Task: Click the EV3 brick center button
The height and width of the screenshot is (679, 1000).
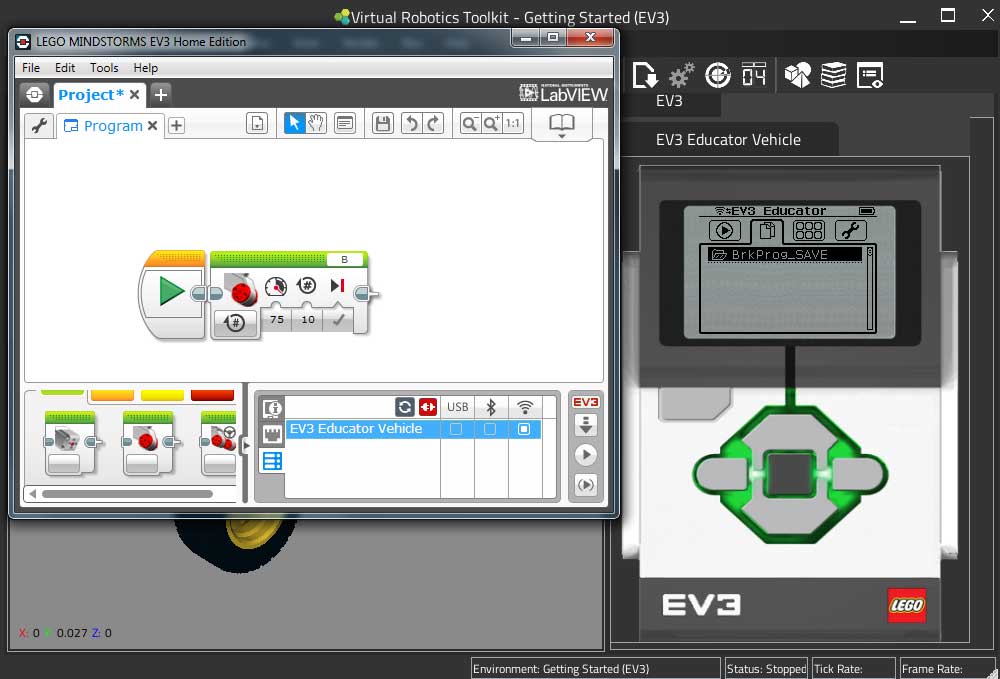Action: point(790,474)
